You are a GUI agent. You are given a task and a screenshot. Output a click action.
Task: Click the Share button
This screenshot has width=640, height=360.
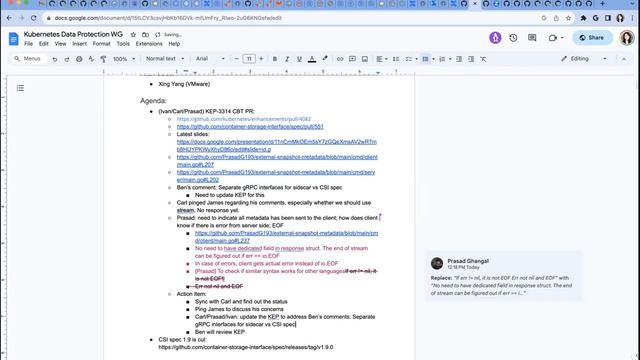[592, 38]
